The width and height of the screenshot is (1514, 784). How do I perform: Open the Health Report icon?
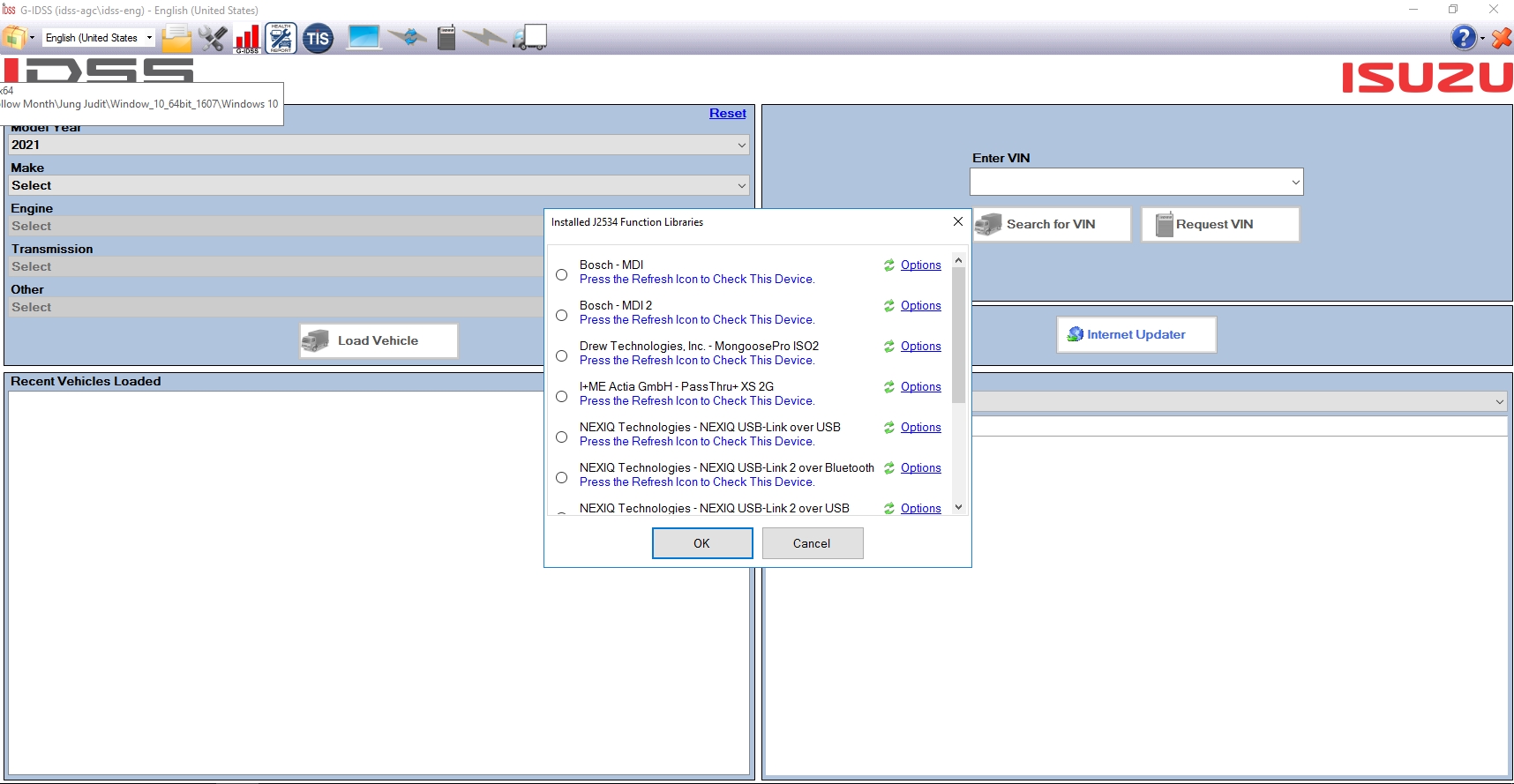(x=281, y=38)
